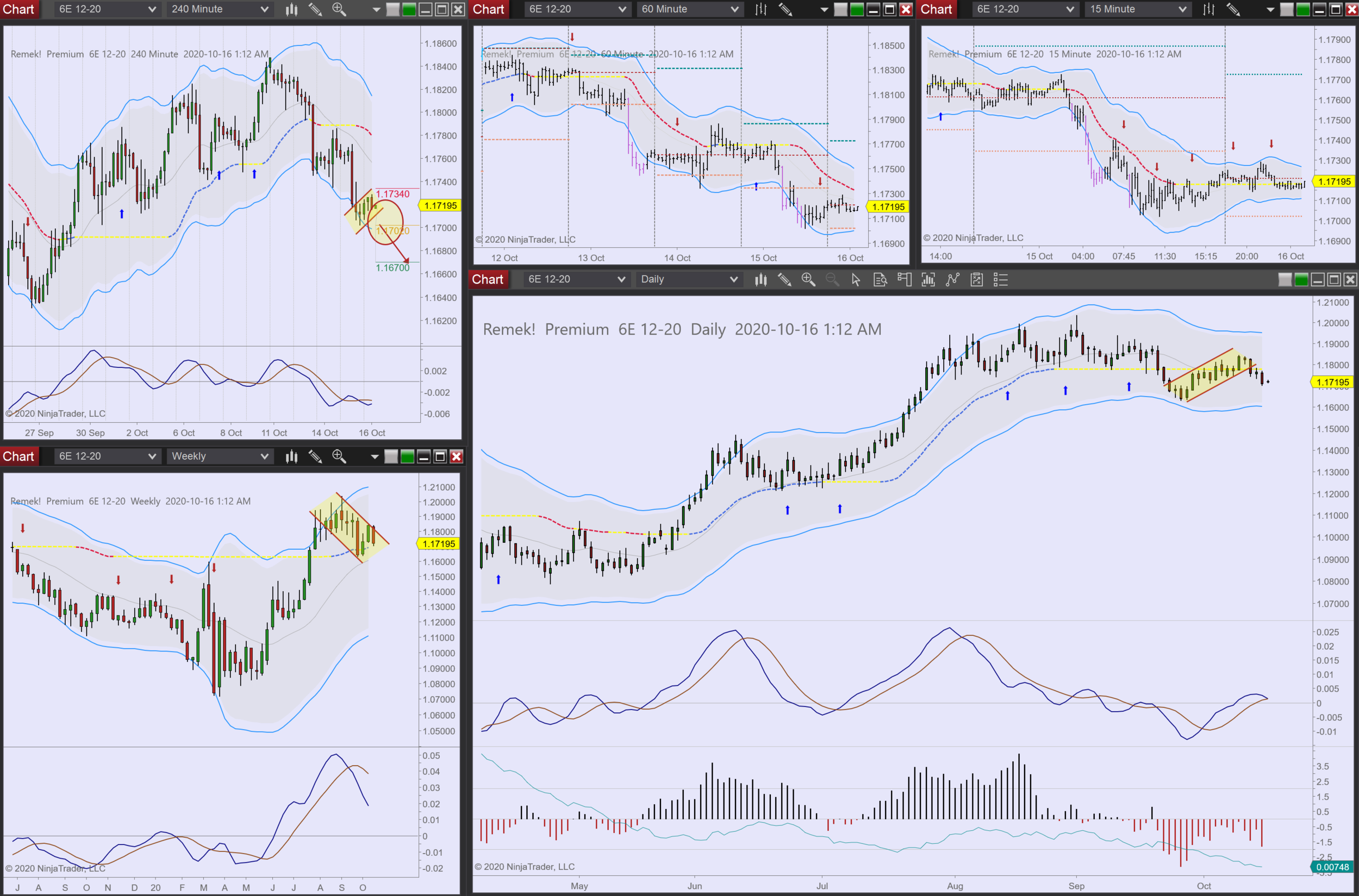Open drawing tools pencil on Daily chart
This screenshot has width=1359, height=896.
(784, 279)
